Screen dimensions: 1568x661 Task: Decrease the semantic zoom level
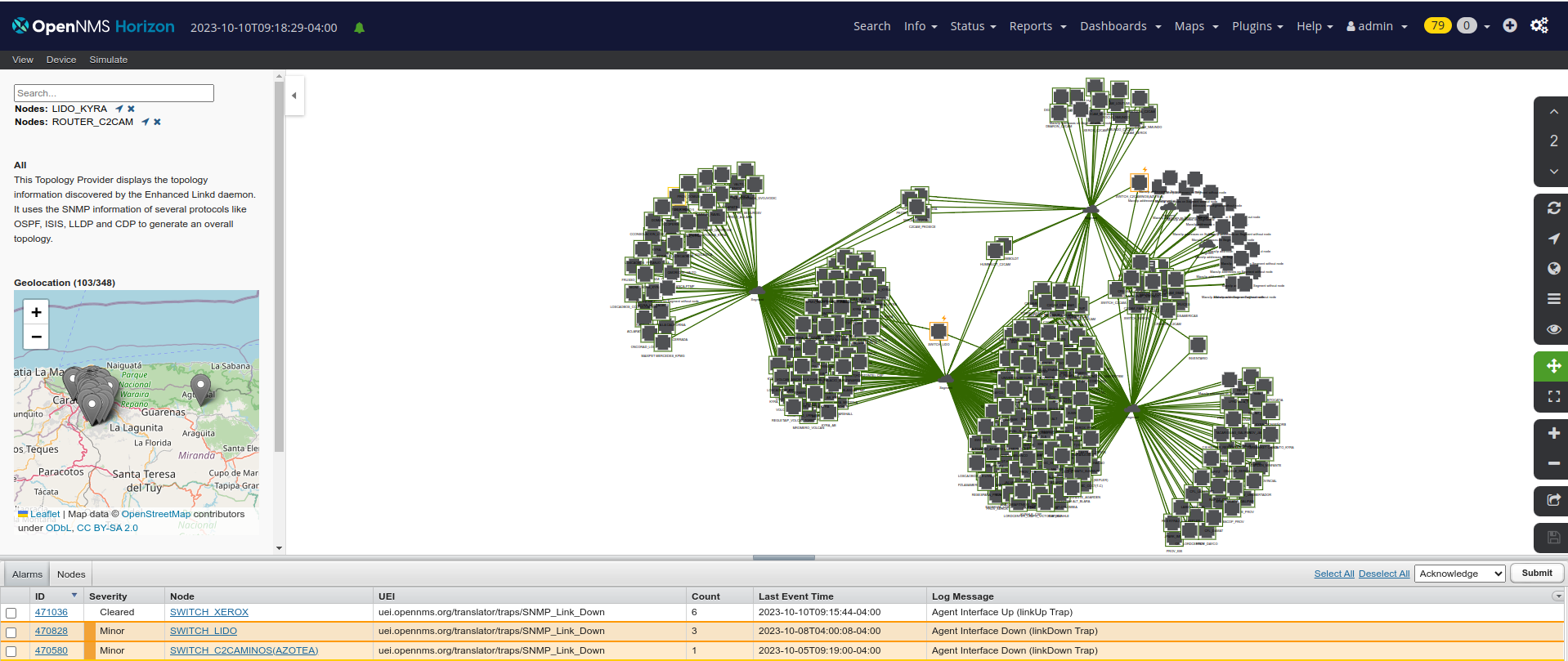pos(1553,171)
